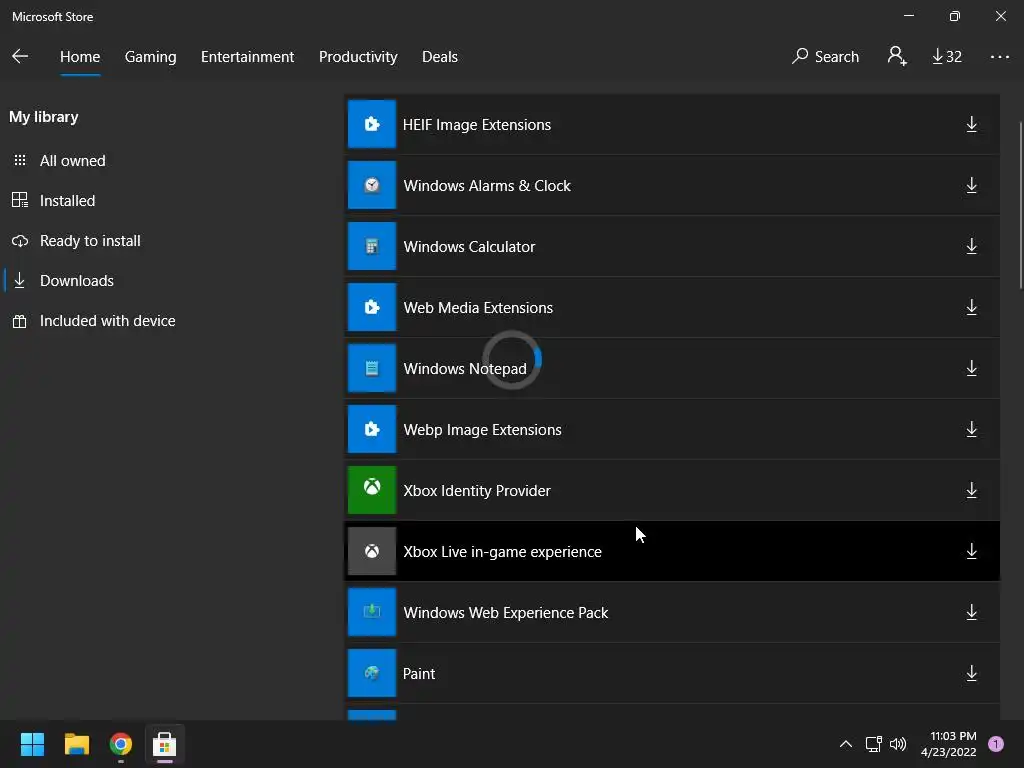
Task: Select the Xbox Identity Provider title text
Action: click(477, 490)
